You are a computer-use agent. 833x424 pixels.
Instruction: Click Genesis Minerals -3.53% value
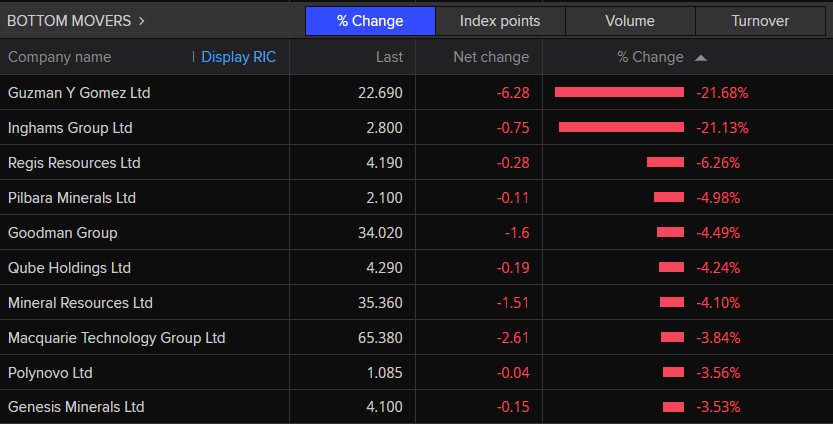[718, 408]
